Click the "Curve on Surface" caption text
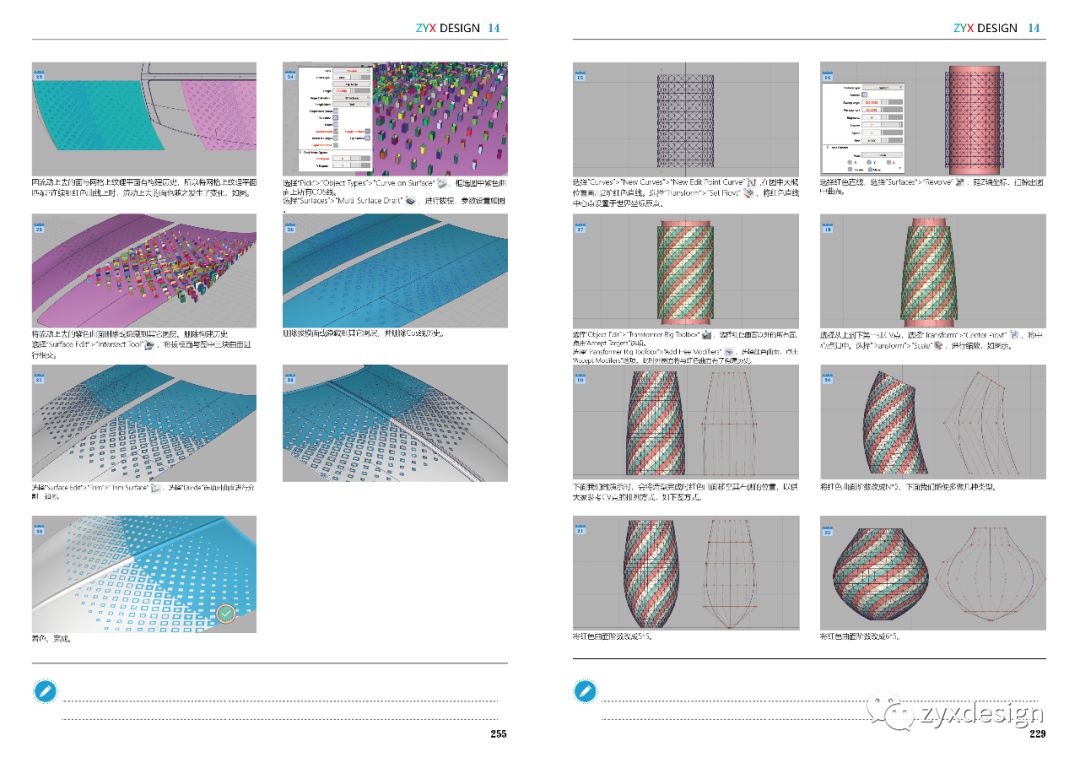The image size is (1080, 763). point(404,183)
